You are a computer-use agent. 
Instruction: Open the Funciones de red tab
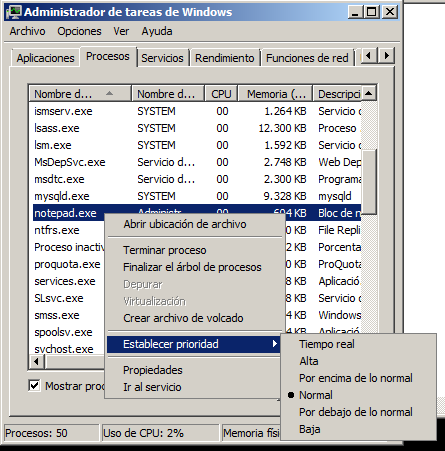(x=307, y=58)
